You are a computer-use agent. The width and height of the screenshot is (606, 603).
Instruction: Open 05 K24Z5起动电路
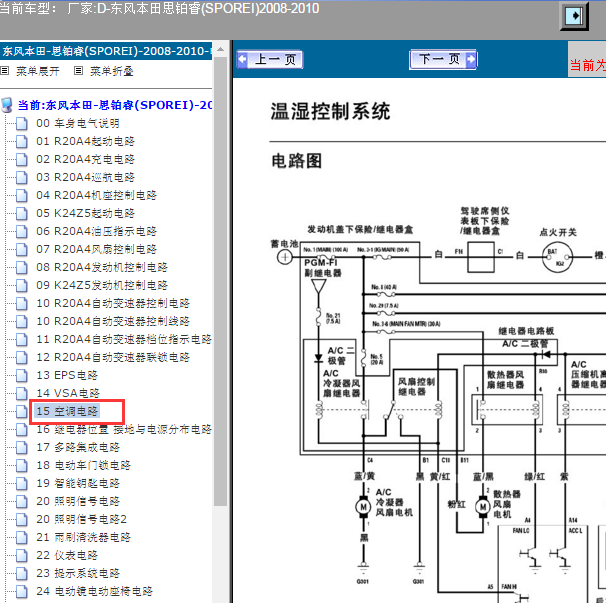(85, 213)
